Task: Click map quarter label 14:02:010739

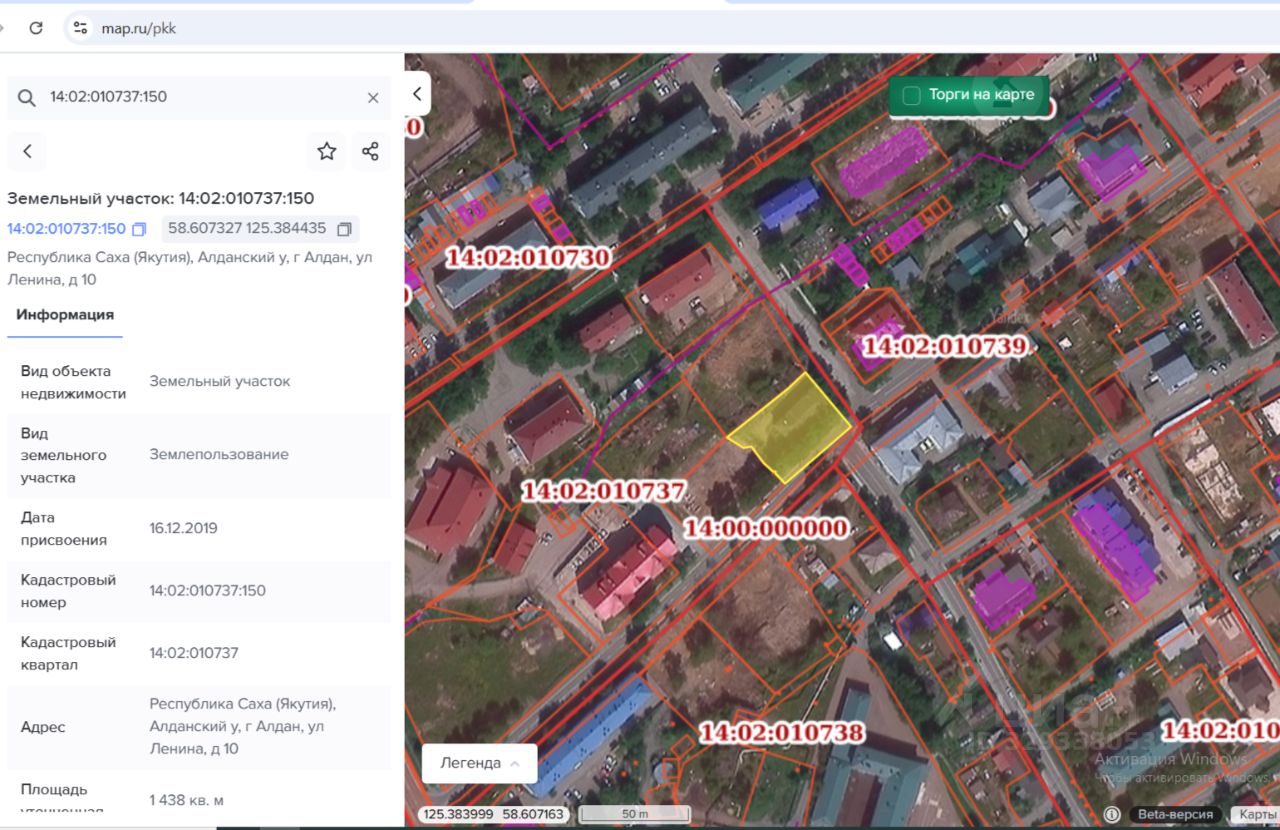Action: click(x=944, y=346)
